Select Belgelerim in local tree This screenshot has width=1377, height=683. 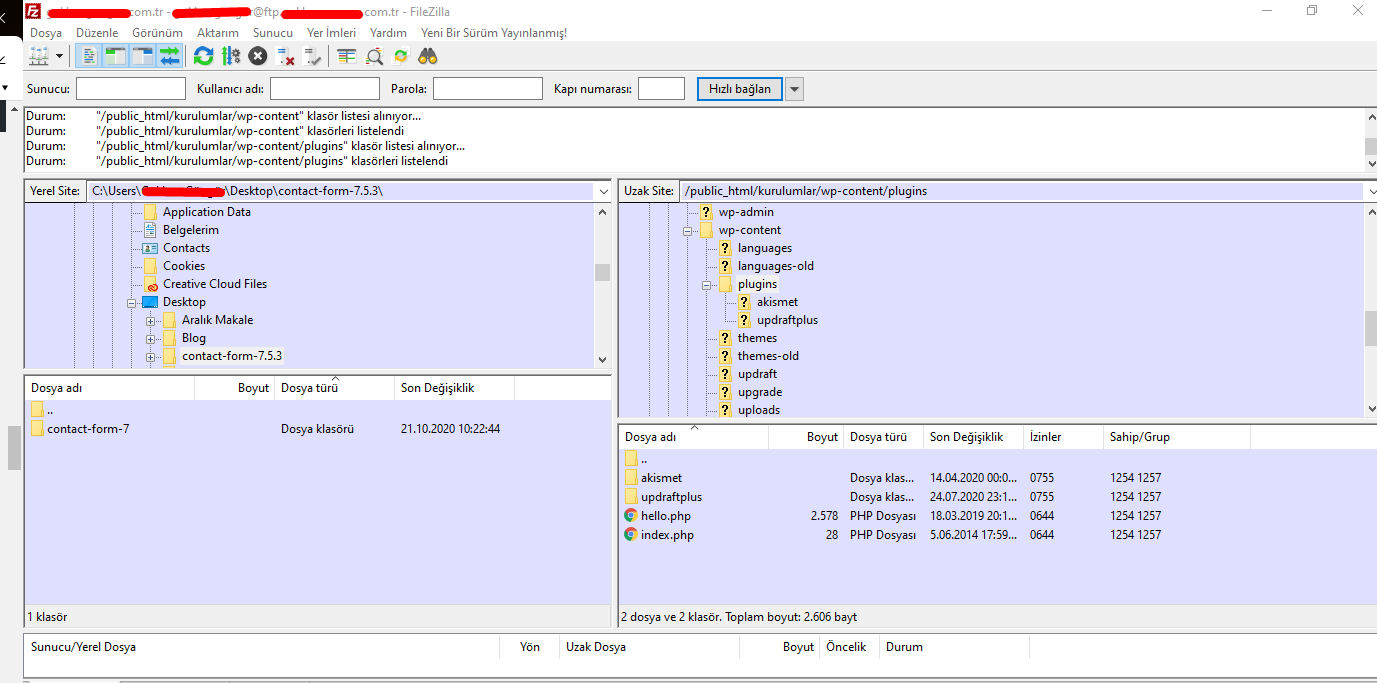pos(191,230)
